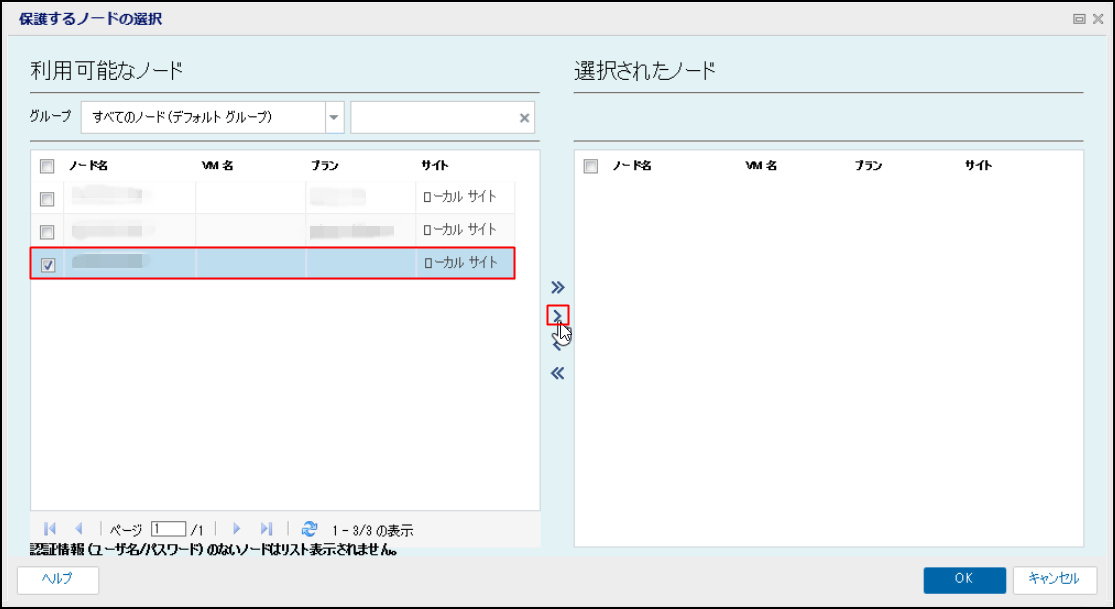Go to next page of node list
The width and height of the screenshot is (1115, 609).
(x=237, y=529)
